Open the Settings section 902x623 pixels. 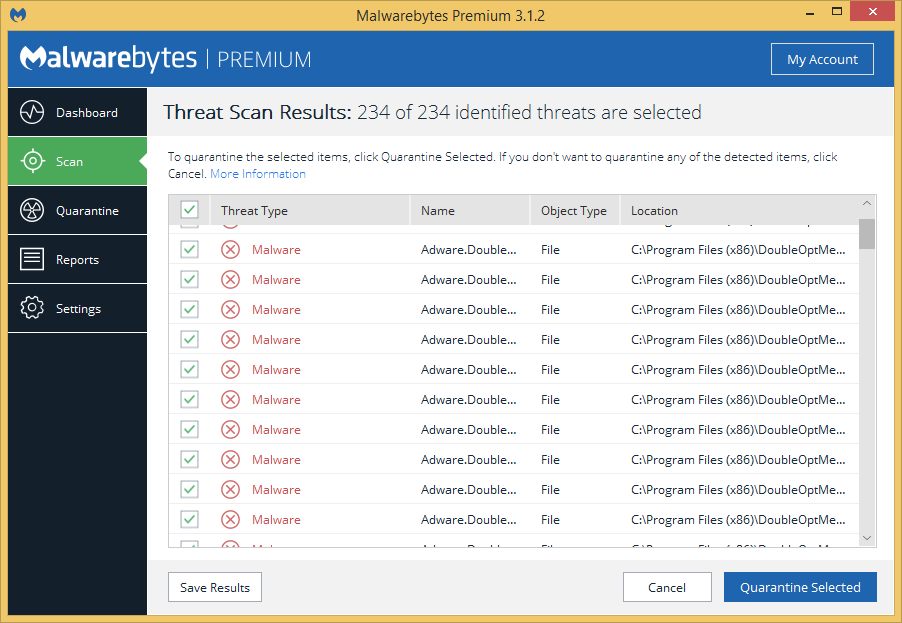78,308
